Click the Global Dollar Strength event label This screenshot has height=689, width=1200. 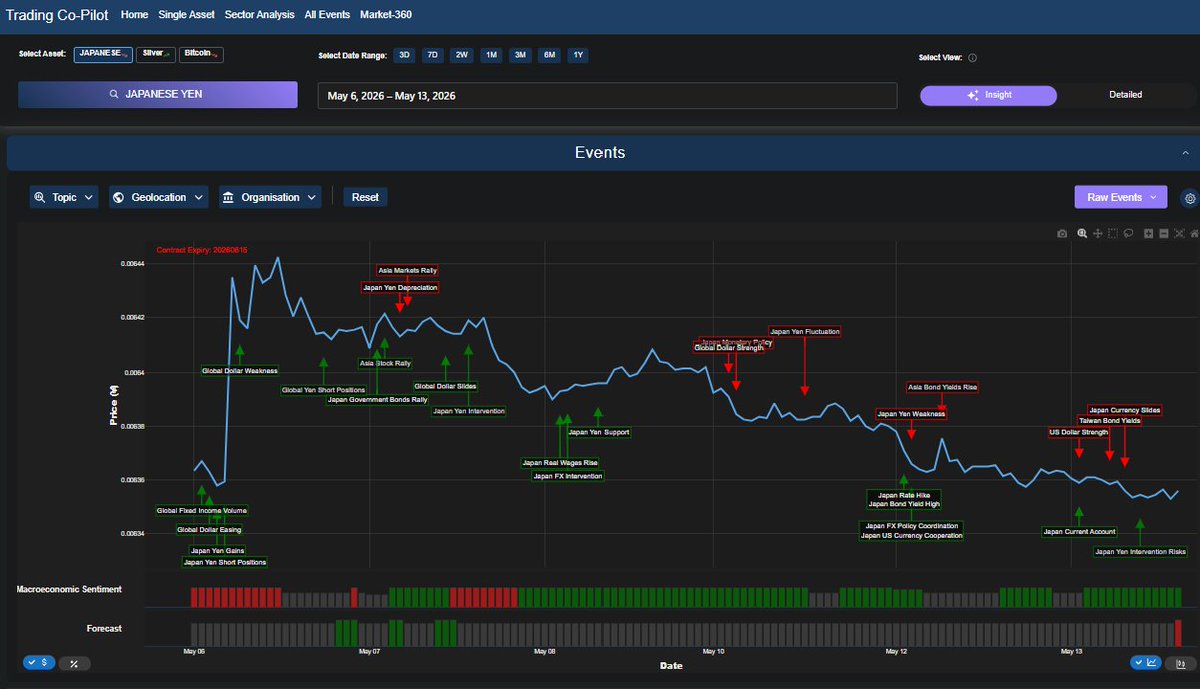(x=729, y=348)
